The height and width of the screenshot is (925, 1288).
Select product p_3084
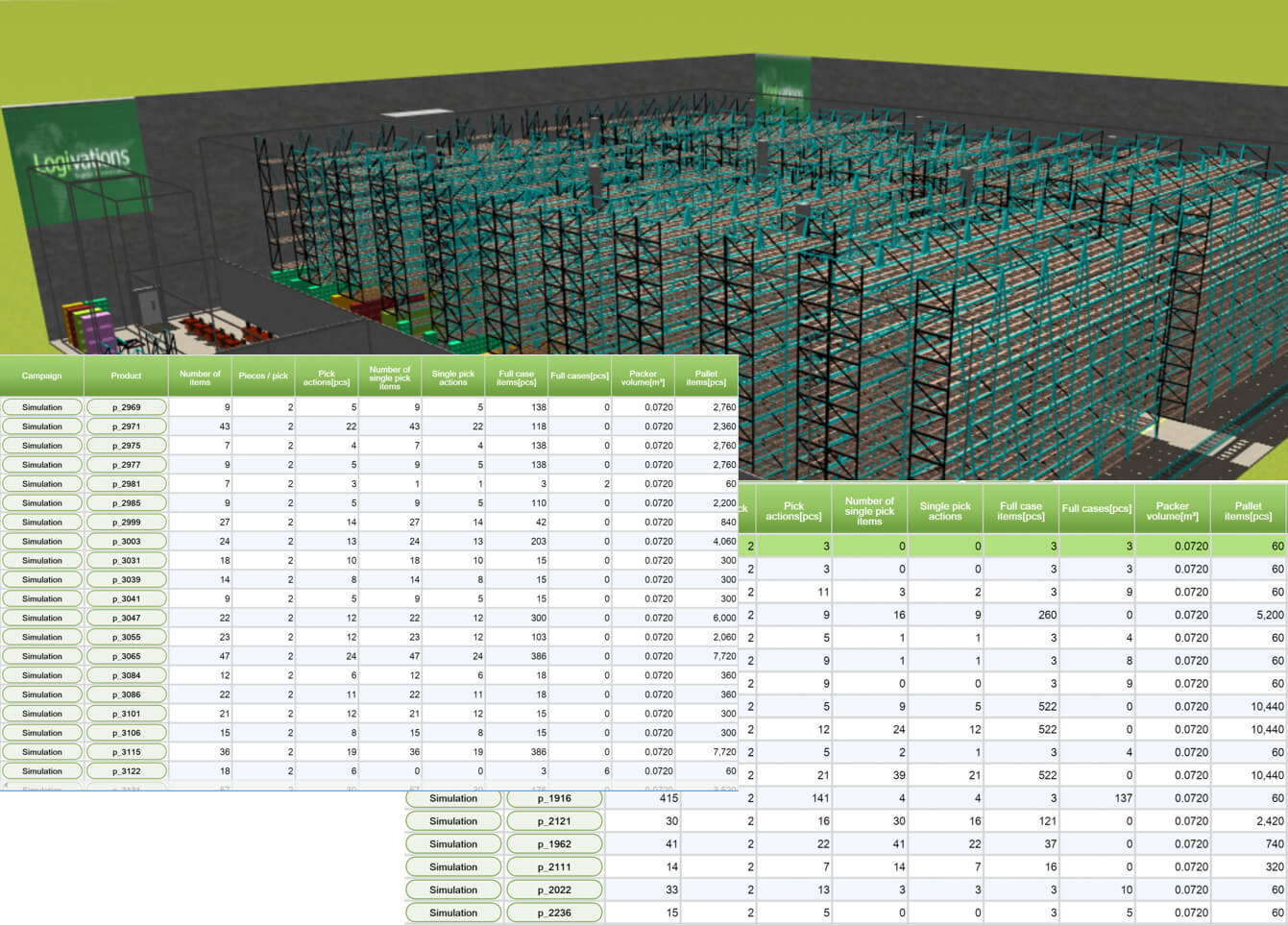(126, 675)
